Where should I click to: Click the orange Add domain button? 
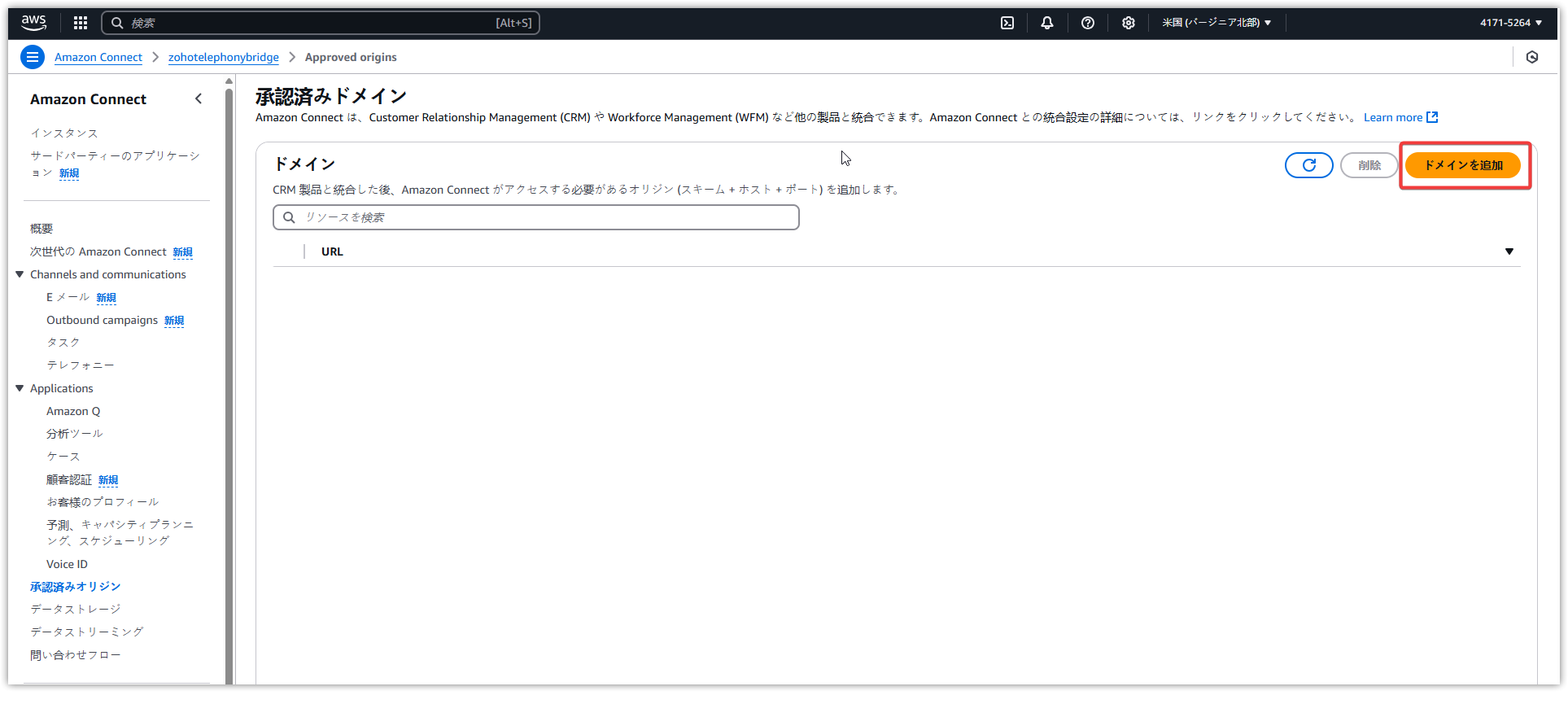coord(1463,165)
